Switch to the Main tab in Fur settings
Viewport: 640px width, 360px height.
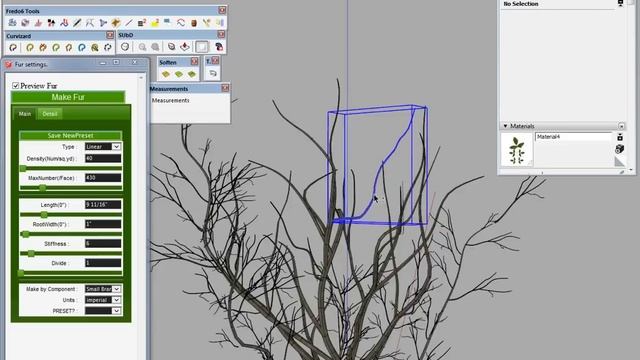[24, 114]
